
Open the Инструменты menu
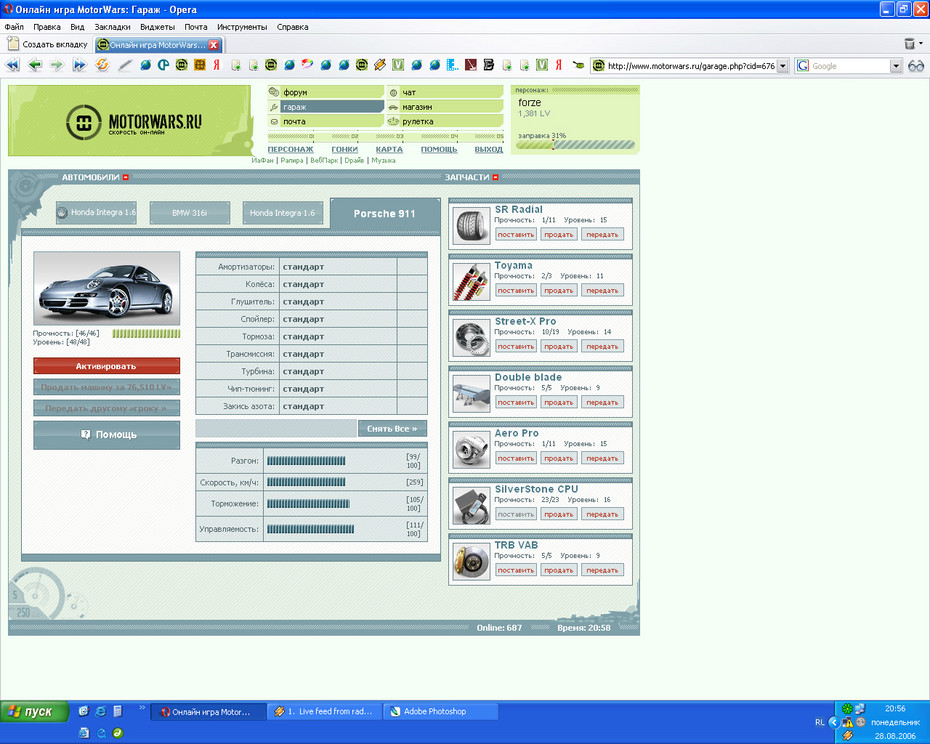click(x=242, y=27)
